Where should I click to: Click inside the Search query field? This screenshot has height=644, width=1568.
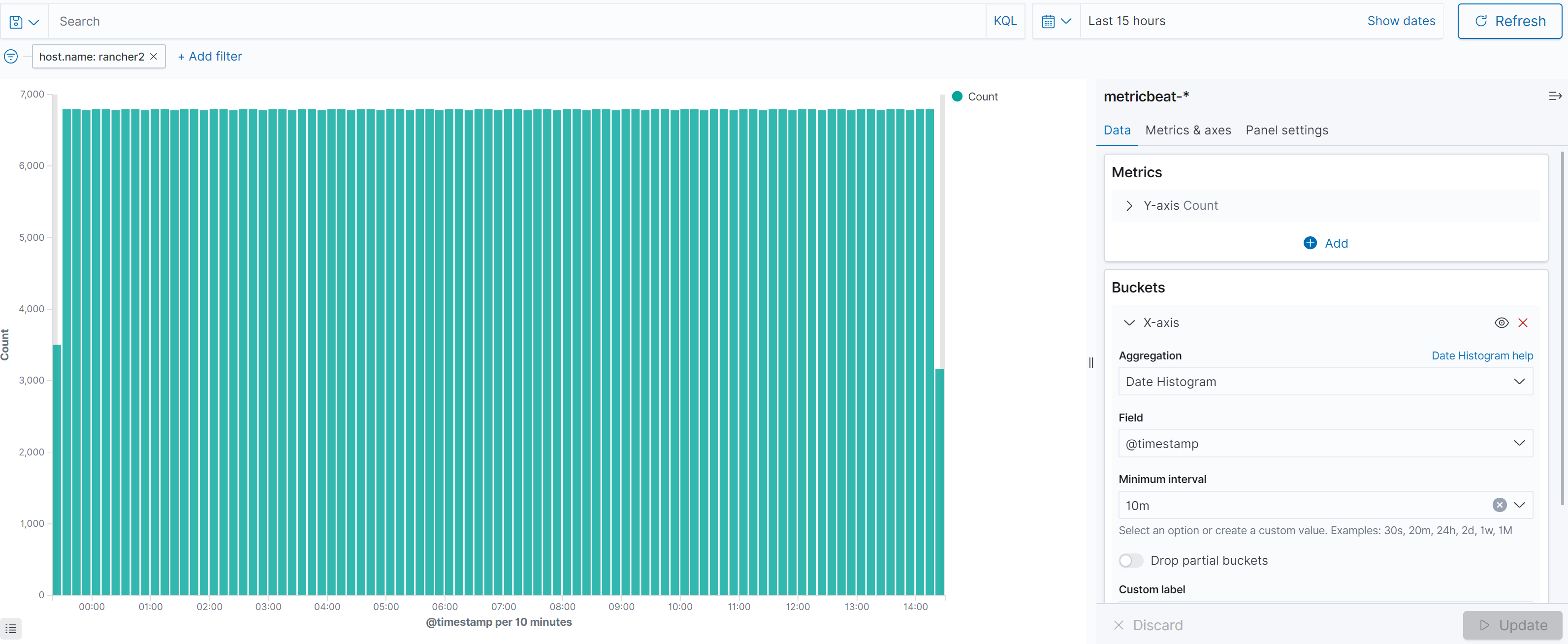tap(244, 21)
